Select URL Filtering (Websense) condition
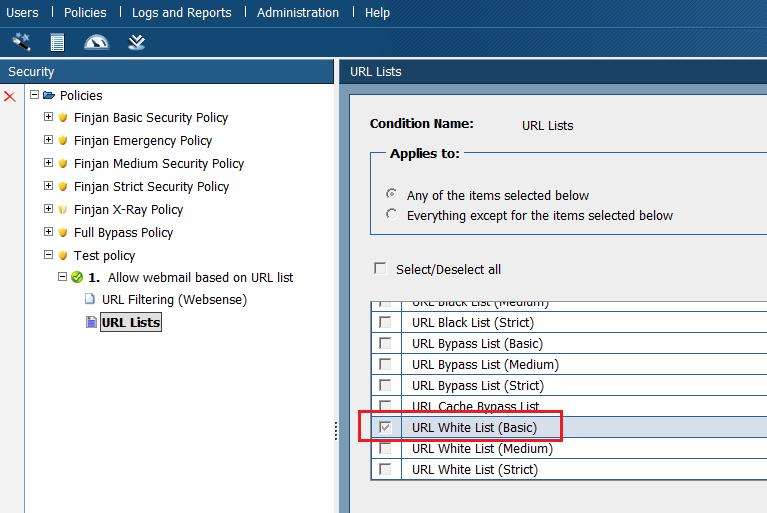Image resolution: width=767 pixels, height=513 pixels. [x=174, y=300]
